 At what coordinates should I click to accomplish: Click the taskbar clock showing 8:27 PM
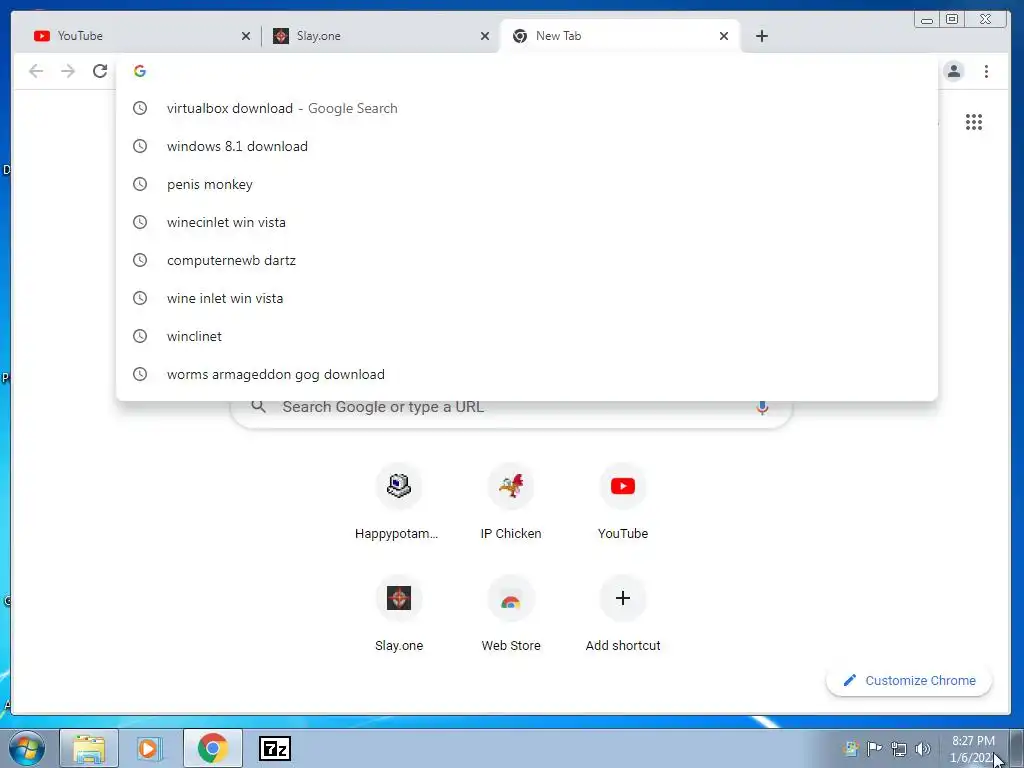pyautogui.click(x=973, y=749)
